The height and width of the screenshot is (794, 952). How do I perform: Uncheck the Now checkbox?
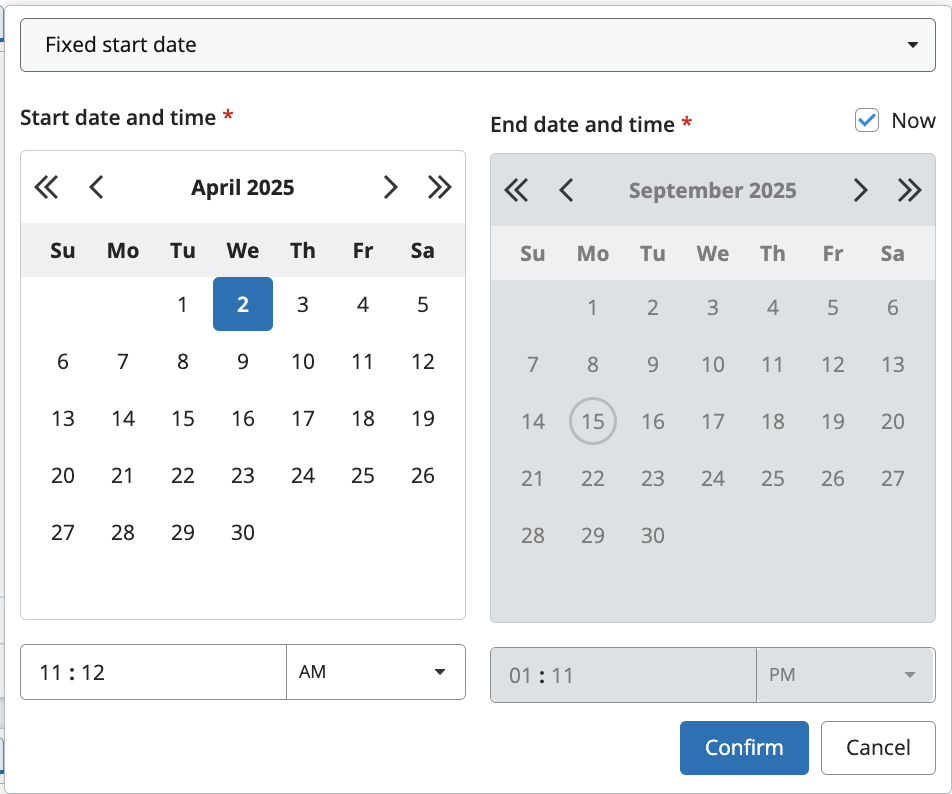pos(866,121)
